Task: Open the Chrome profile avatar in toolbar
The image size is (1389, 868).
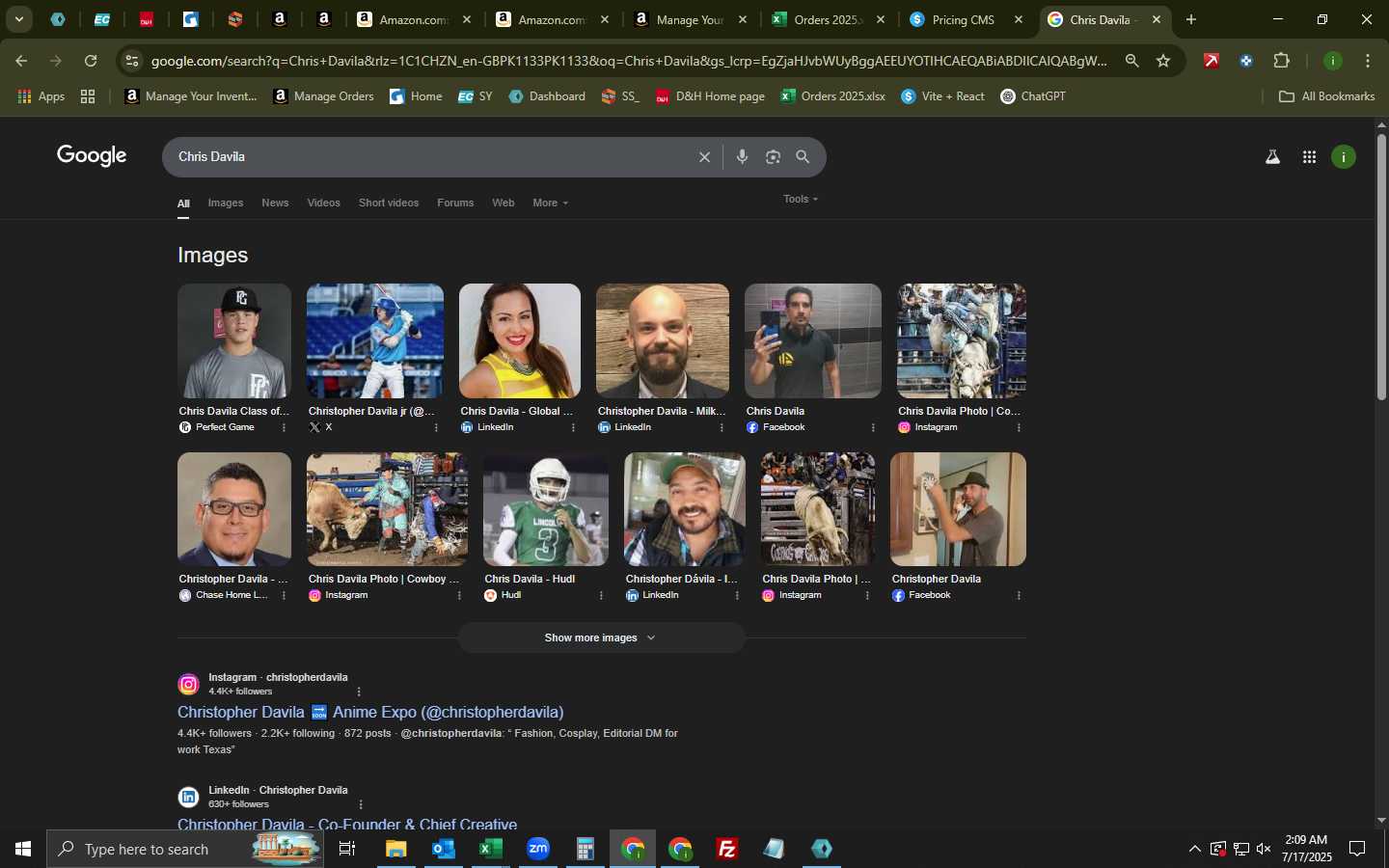Action: 1332,61
